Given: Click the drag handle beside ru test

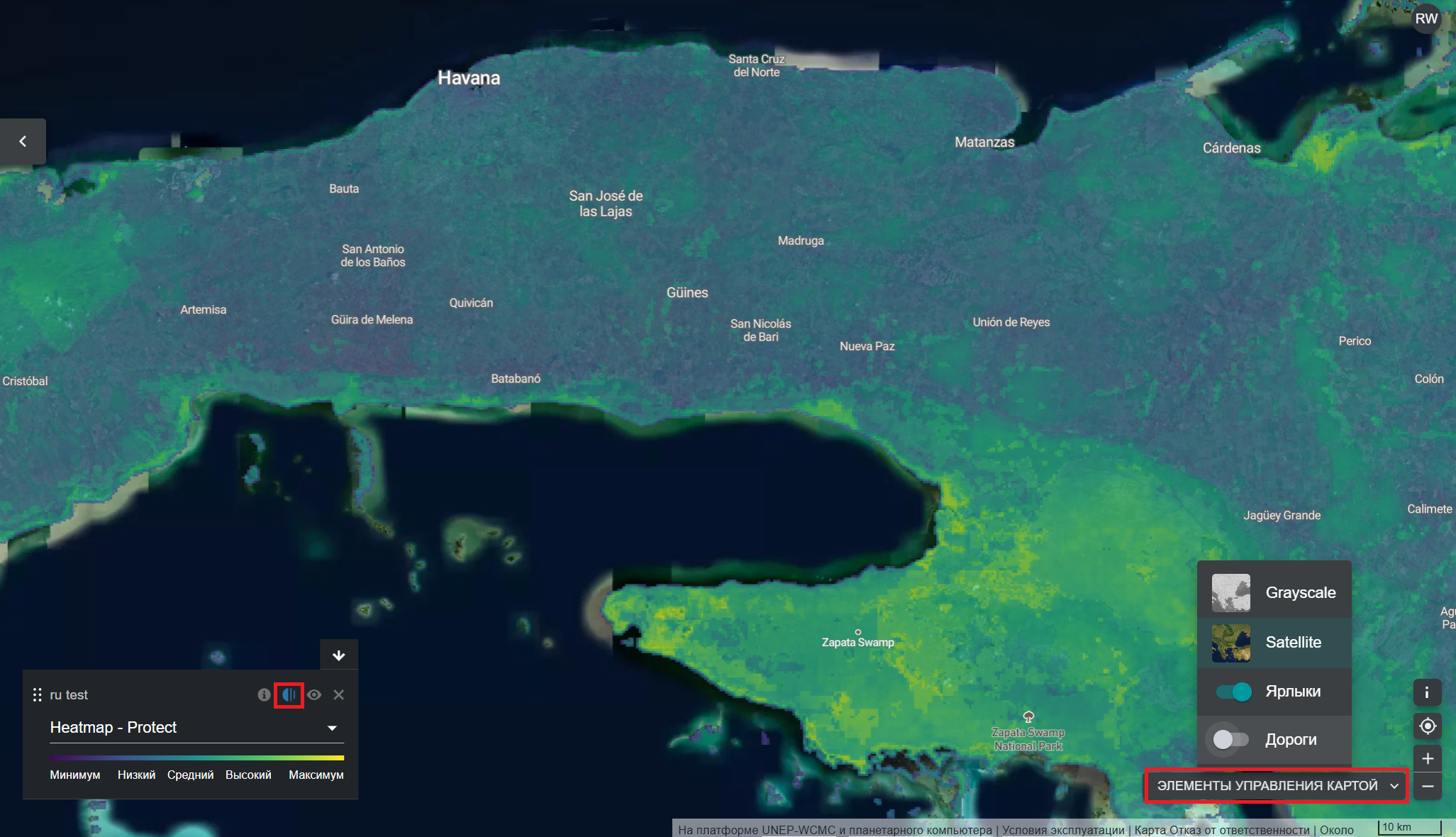Looking at the screenshot, I should (x=38, y=695).
